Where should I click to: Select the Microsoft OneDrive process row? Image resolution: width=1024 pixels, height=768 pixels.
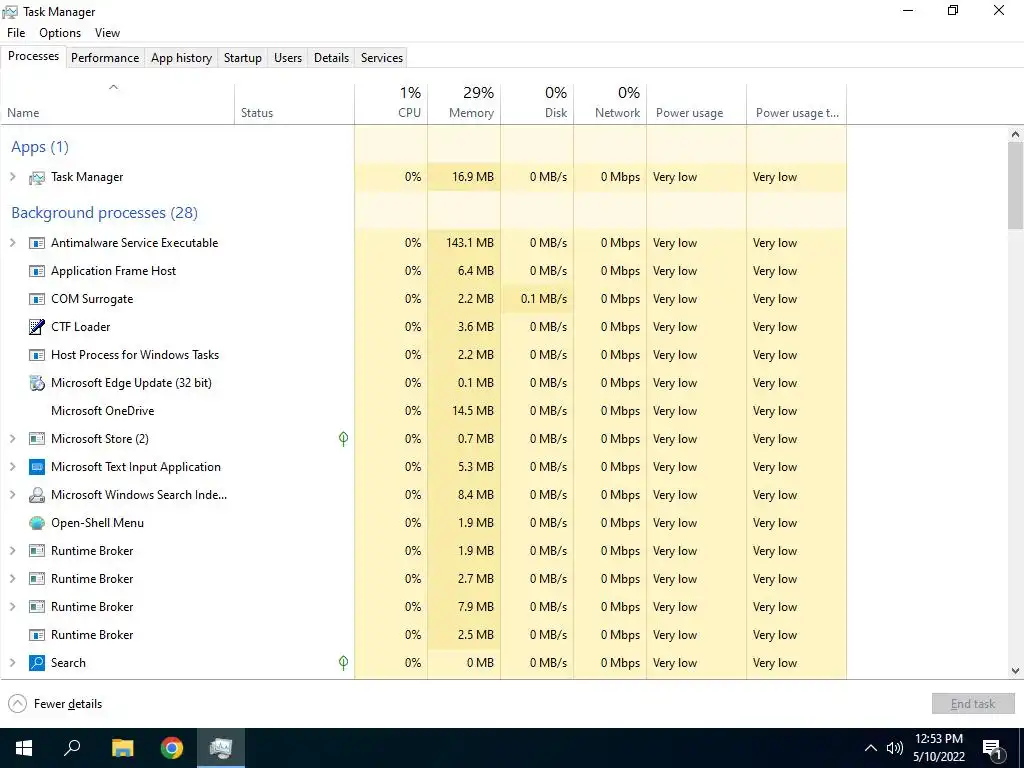(x=423, y=411)
